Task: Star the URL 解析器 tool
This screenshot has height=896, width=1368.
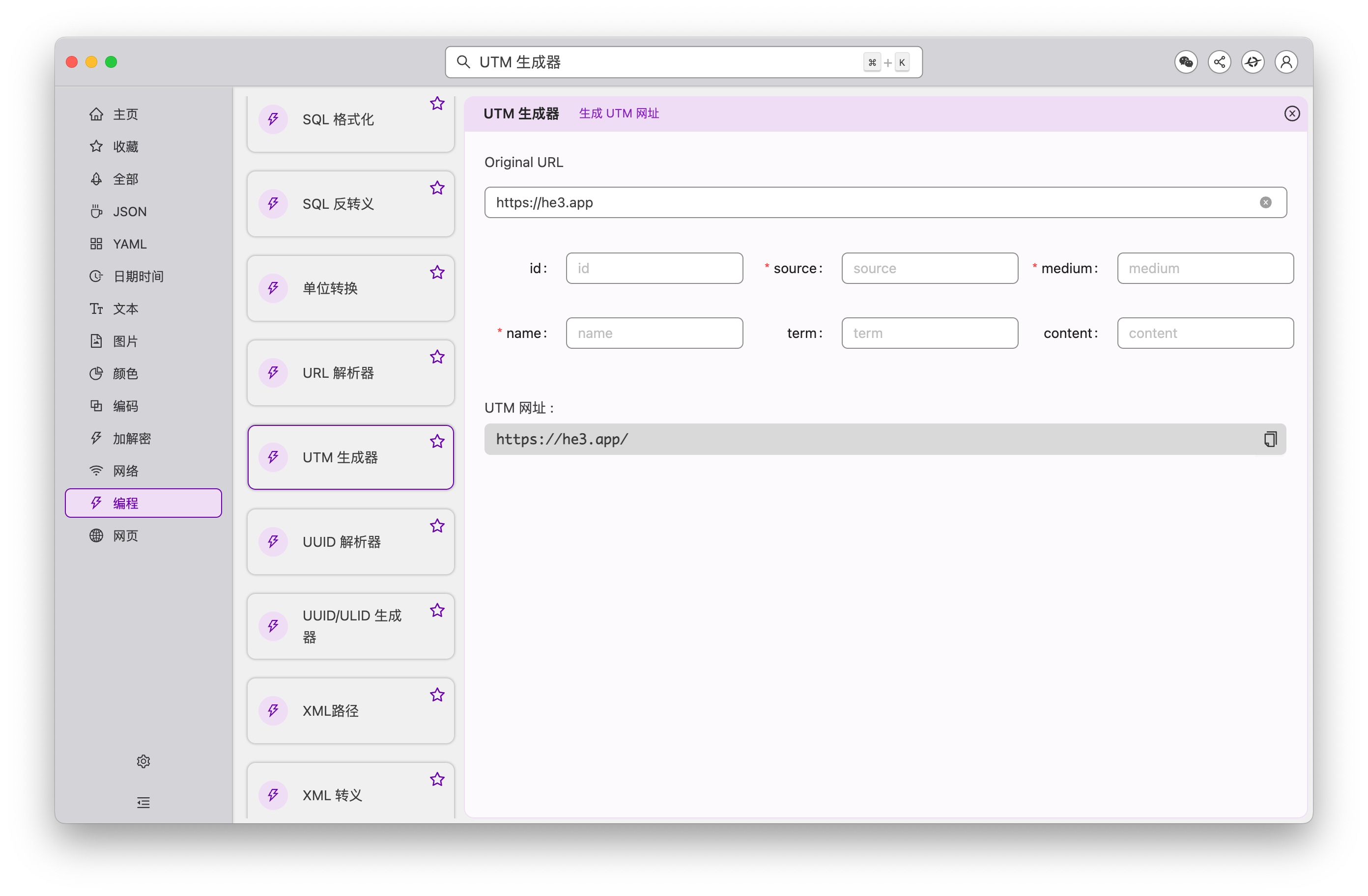Action: pos(437,357)
